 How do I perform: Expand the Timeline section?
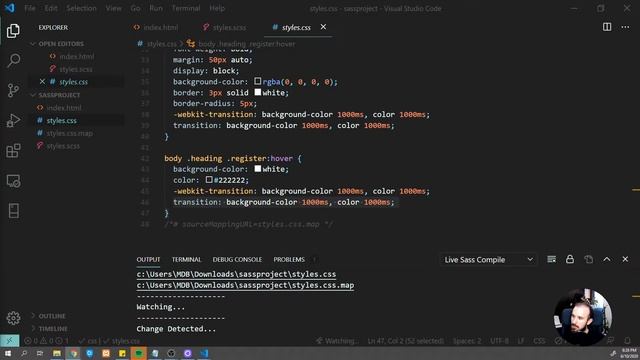[49, 328]
